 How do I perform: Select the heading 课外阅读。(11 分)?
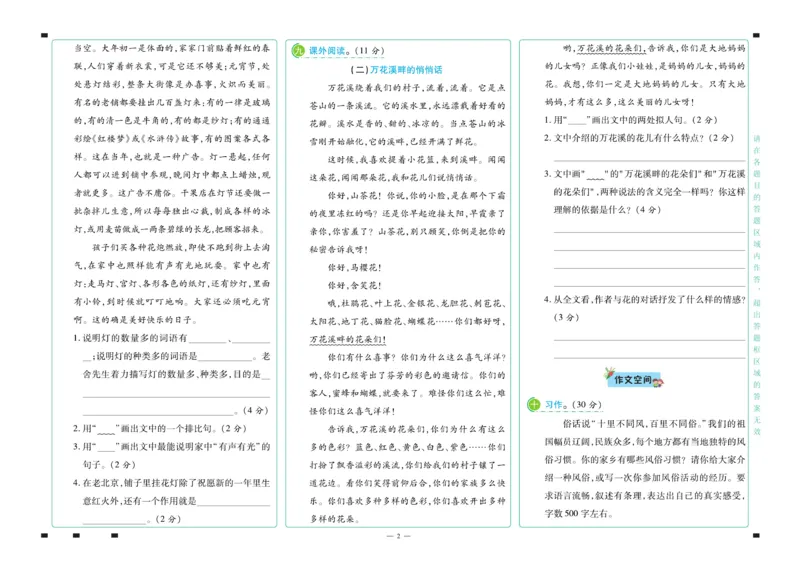tap(346, 51)
